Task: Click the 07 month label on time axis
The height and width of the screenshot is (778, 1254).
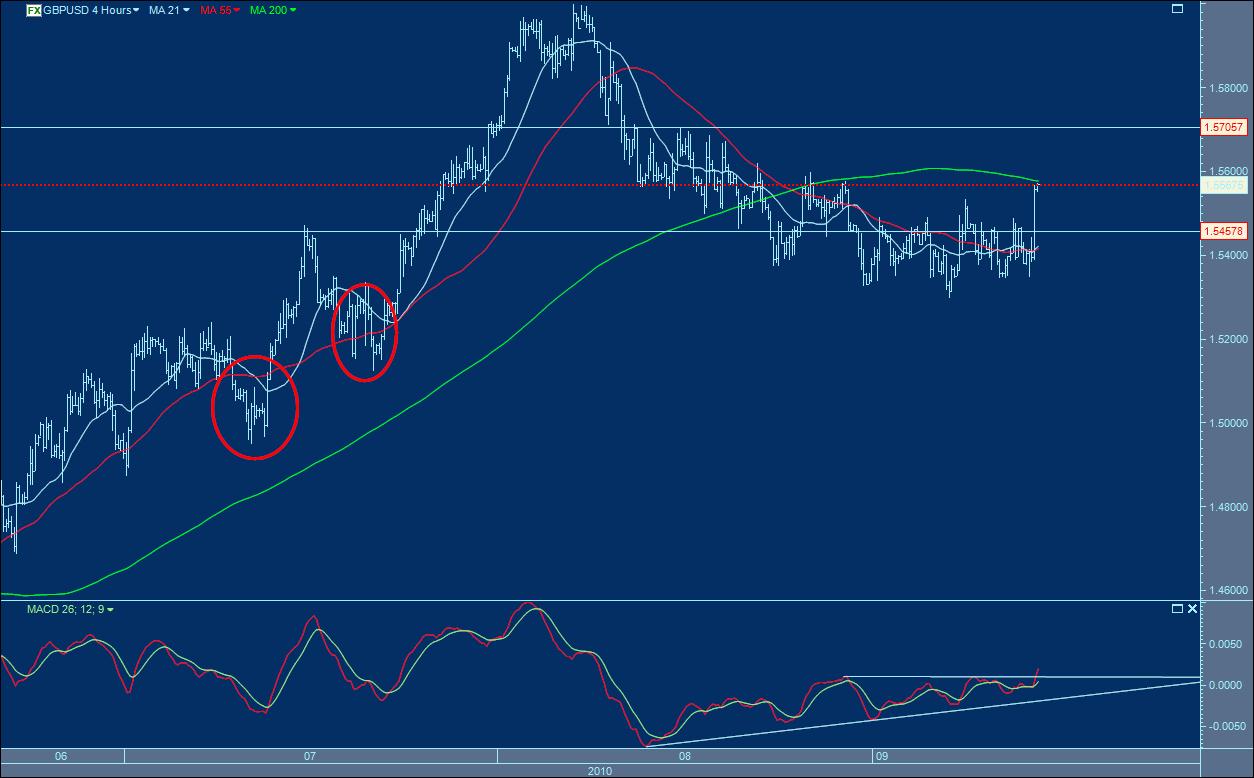Action: click(x=310, y=756)
